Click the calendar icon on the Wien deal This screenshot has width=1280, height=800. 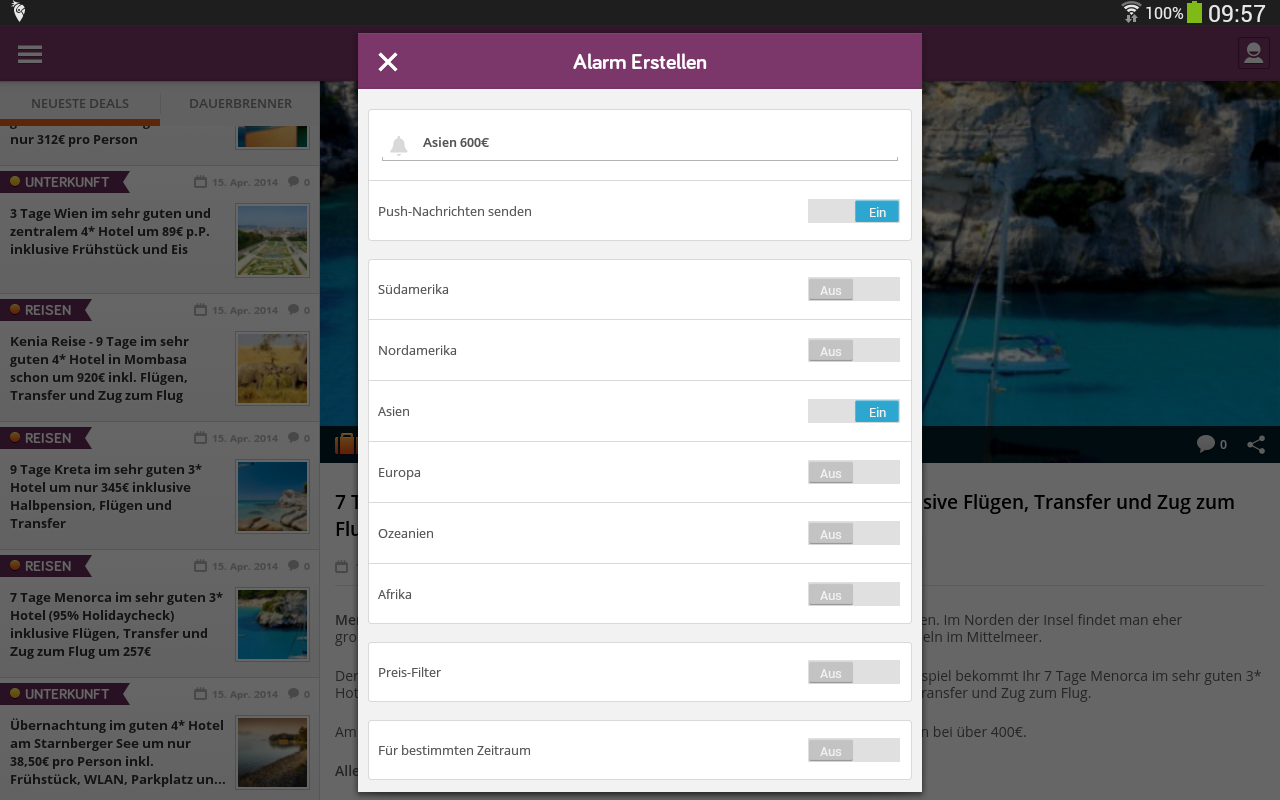pos(200,182)
